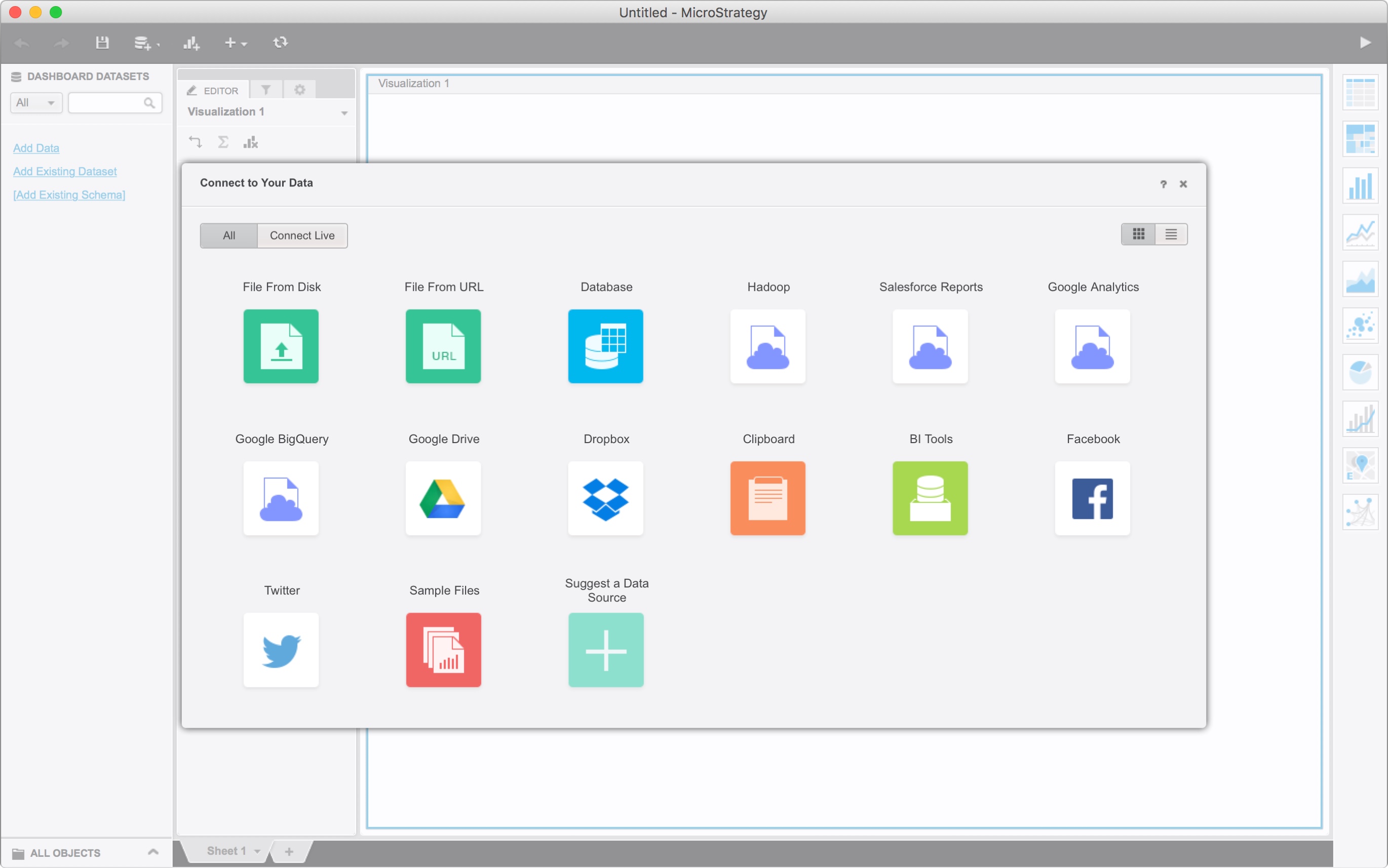
Task: Focus the datasets search field
Action: (x=115, y=103)
